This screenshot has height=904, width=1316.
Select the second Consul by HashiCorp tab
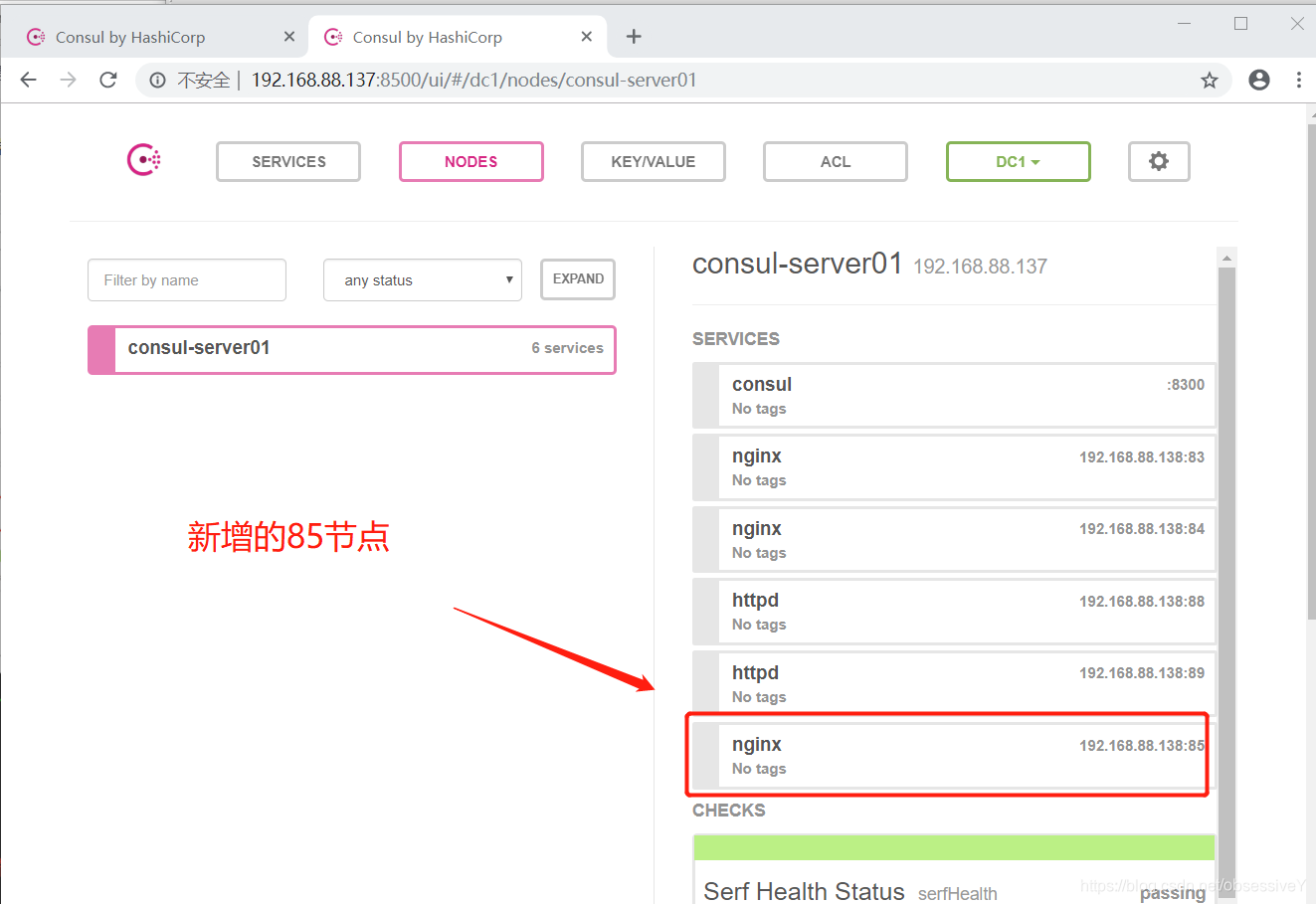coord(458,37)
